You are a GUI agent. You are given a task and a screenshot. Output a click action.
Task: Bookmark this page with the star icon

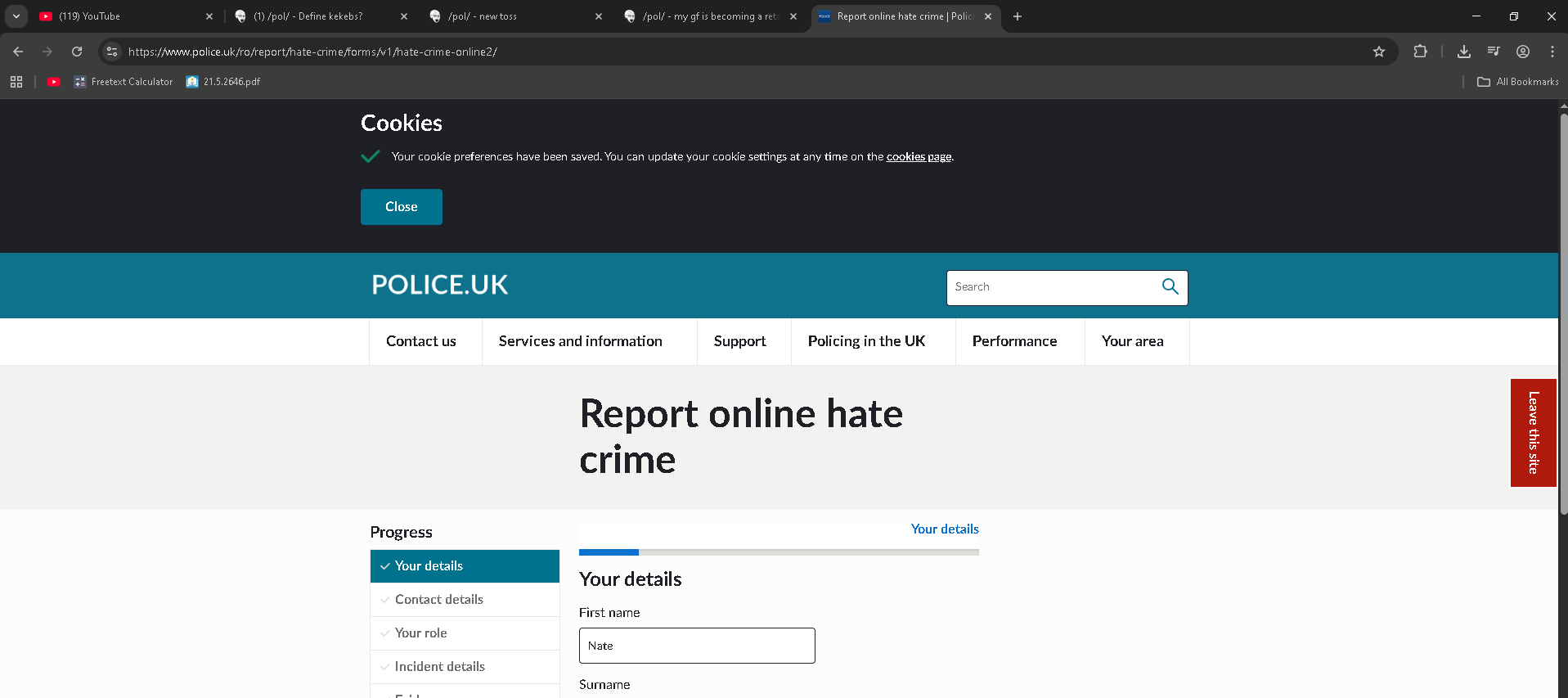point(1379,52)
